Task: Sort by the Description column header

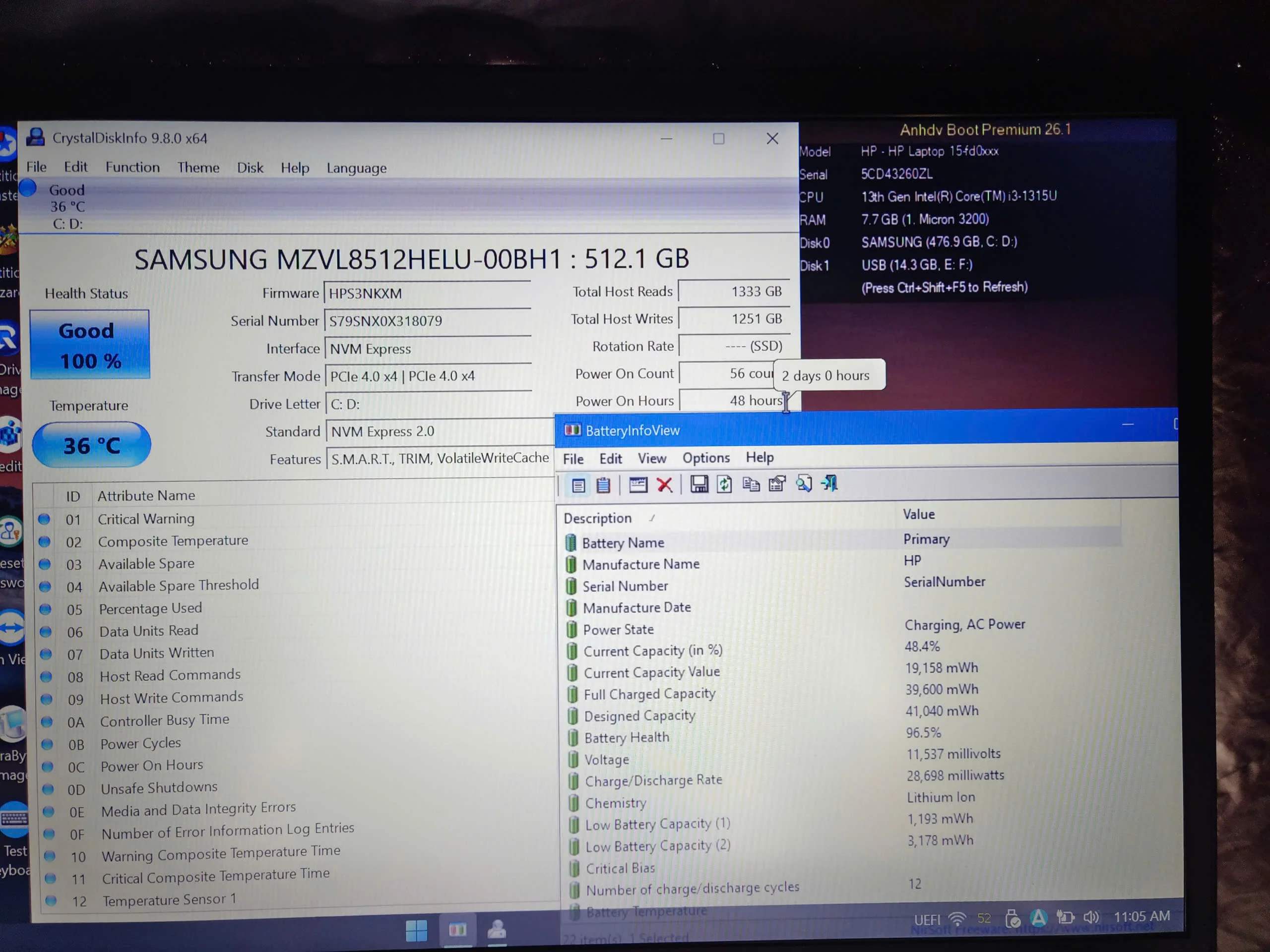Action: click(x=726, y=518)
